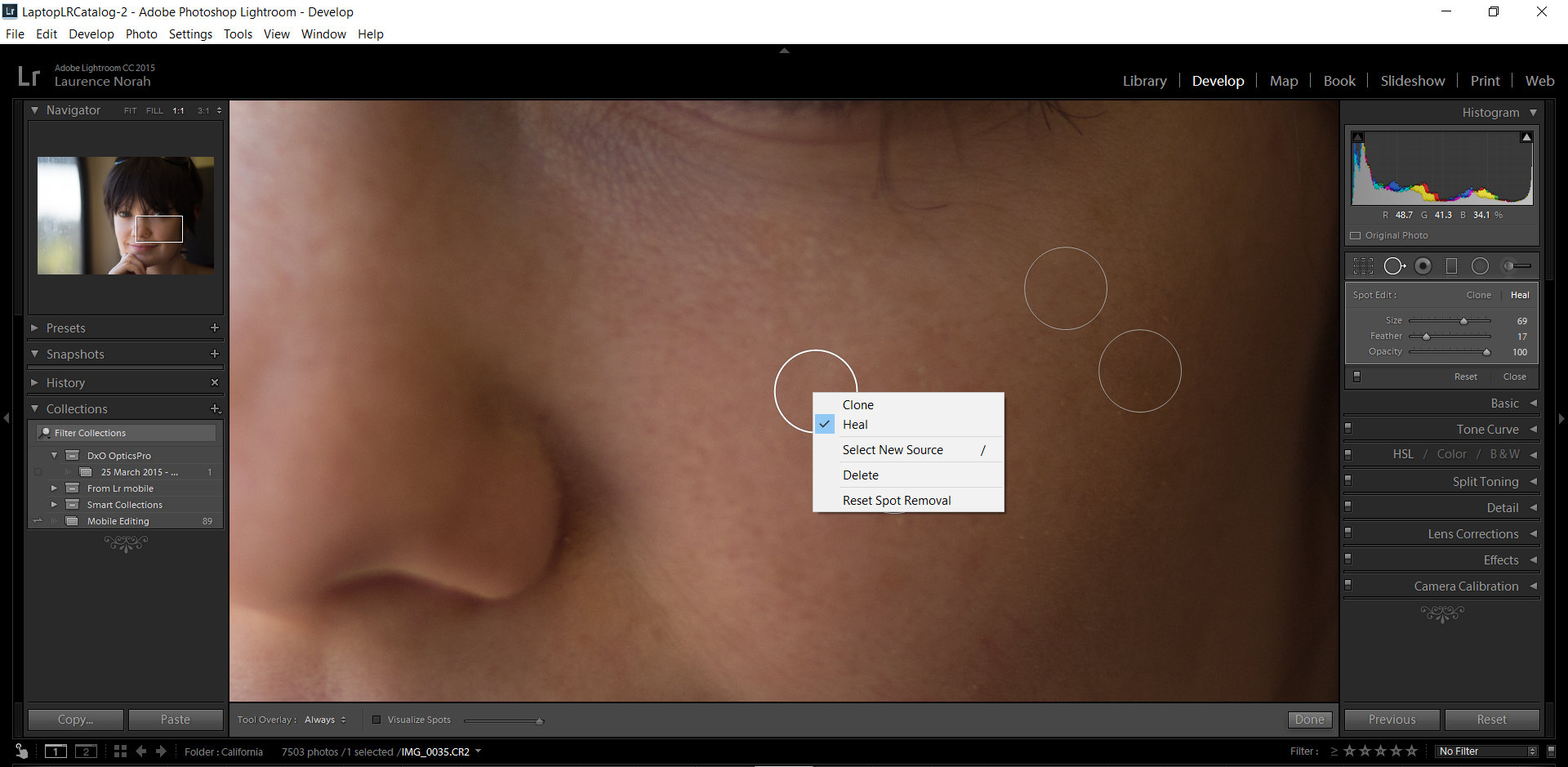The height and width of the screenshot is (767, 1568).
Task: Create a new snapshot with plus icon
Action: (x=215, y=354)
